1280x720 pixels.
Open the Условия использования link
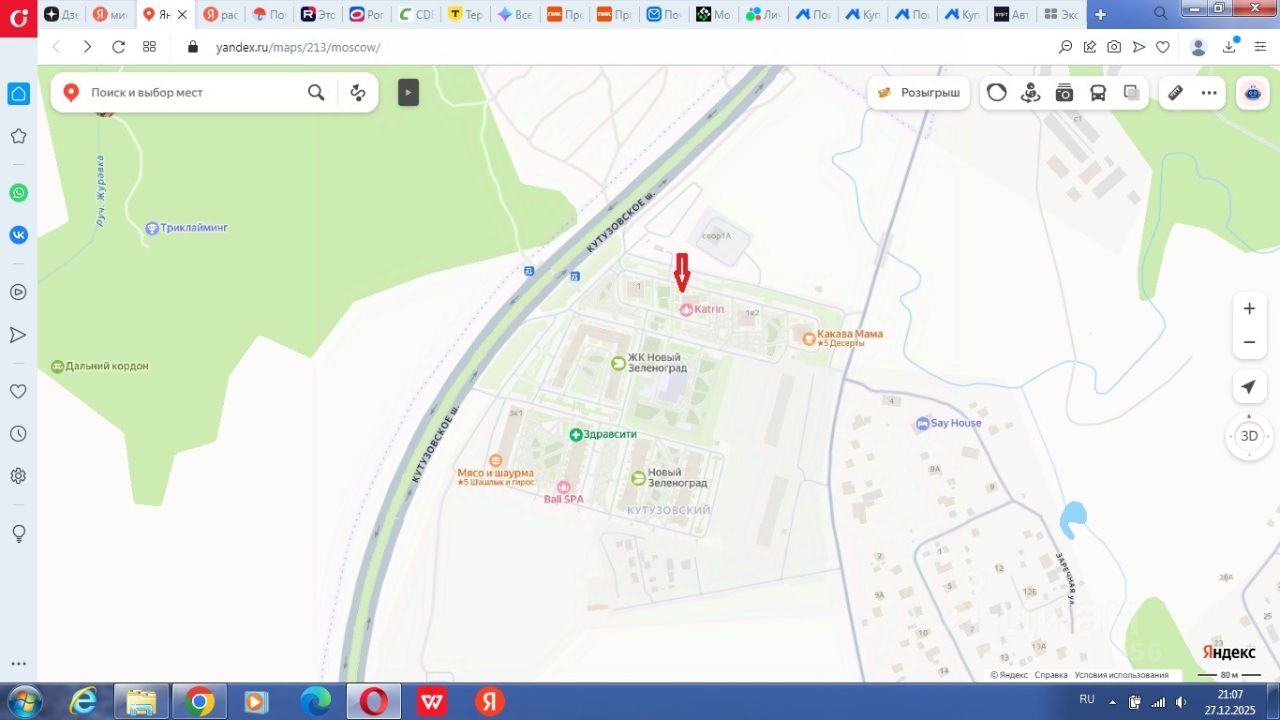click(x=1121, y=675)
